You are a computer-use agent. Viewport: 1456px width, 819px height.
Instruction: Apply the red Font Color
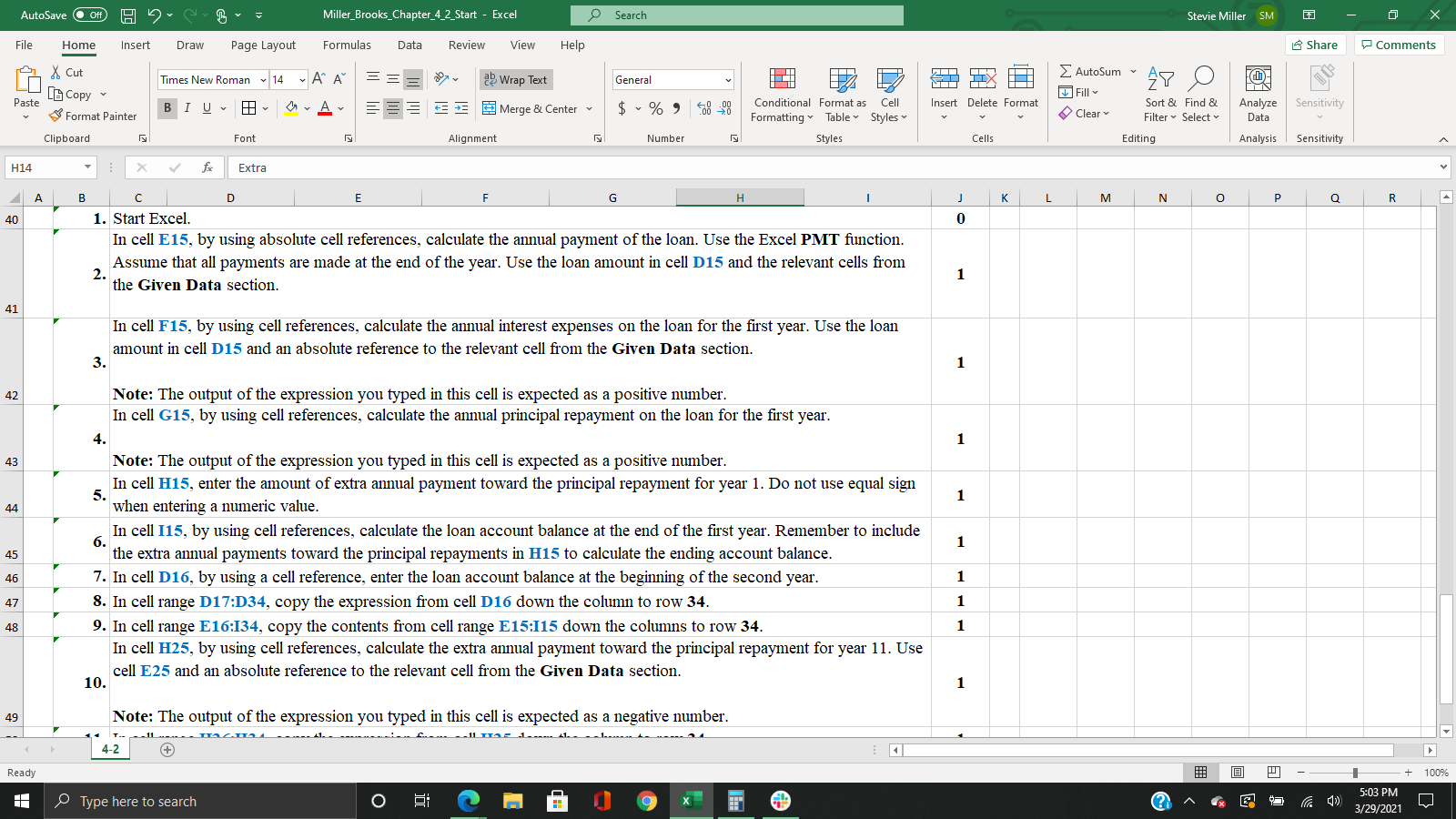325,108
